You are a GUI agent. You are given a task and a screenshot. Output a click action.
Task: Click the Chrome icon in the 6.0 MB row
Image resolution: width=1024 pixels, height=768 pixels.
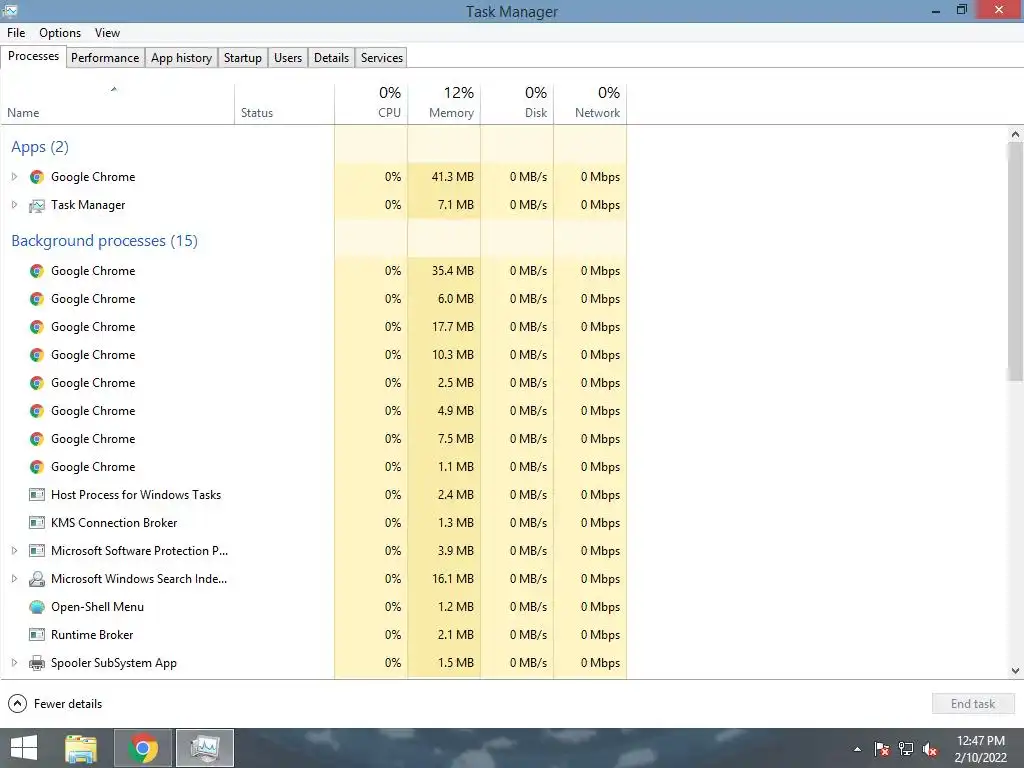point(37,299)
